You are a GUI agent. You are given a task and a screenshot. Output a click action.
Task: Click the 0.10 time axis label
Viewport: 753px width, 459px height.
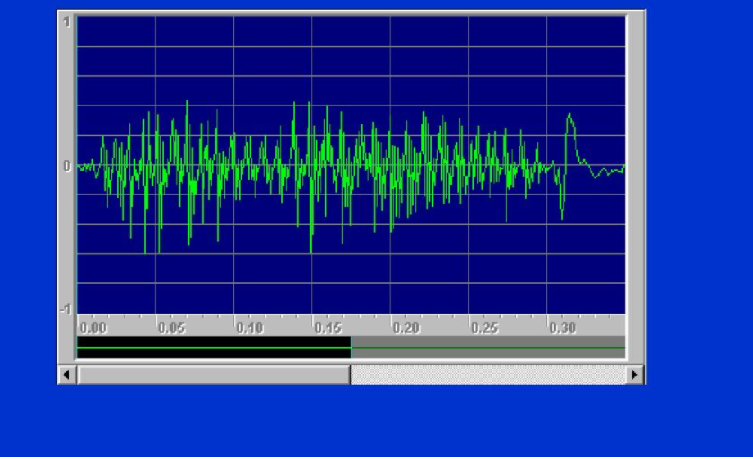pos(250,328)
